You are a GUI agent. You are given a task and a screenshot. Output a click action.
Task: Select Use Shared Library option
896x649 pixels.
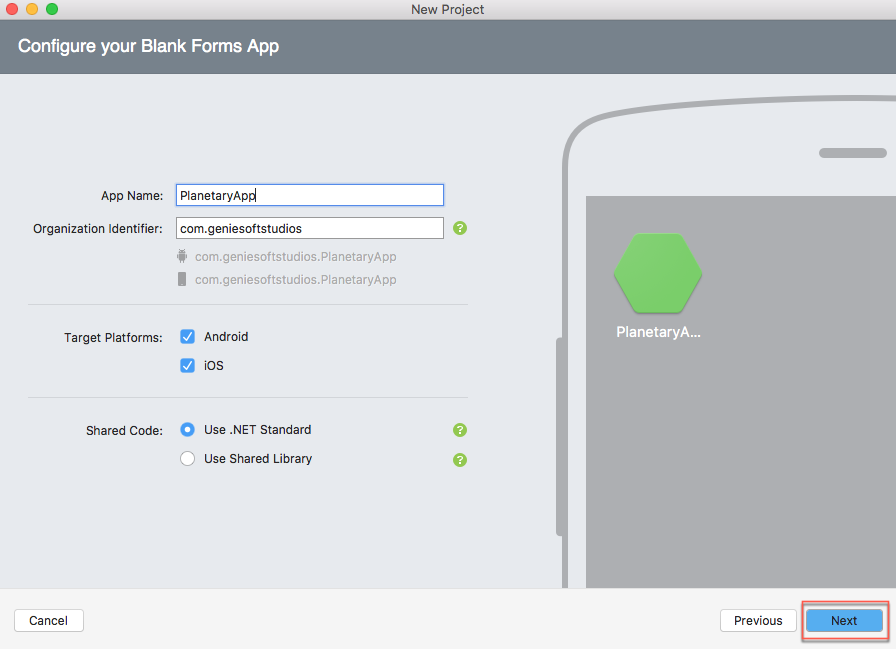(187, 459)
